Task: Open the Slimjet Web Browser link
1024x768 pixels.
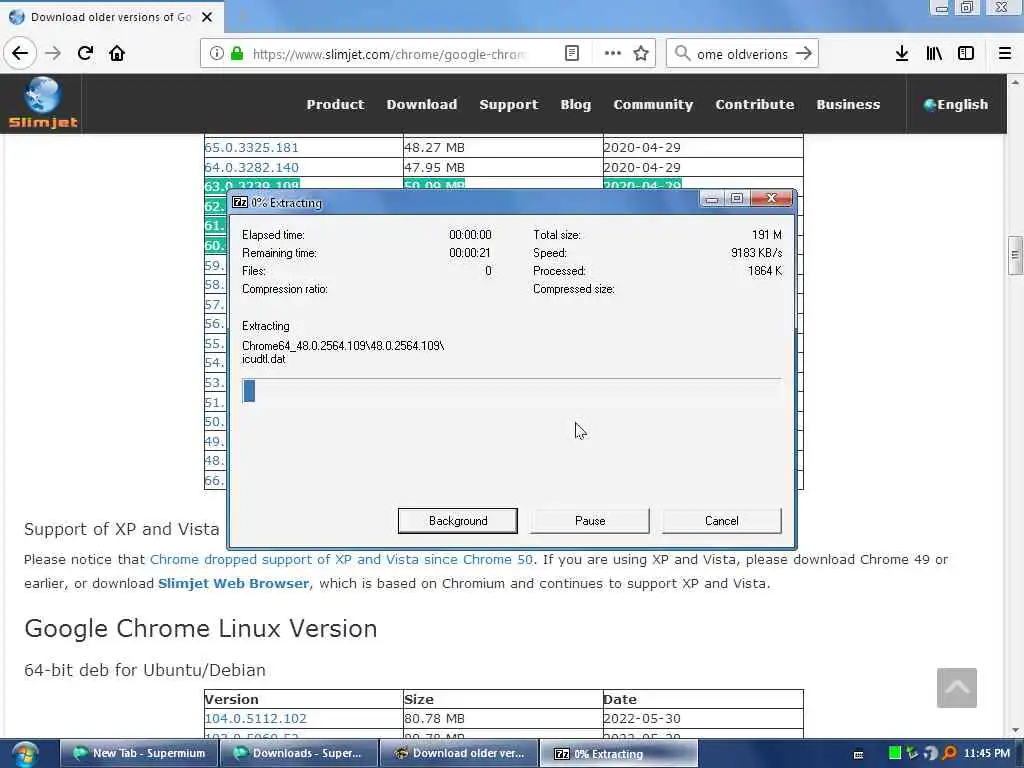Action: tap(233, 583)
